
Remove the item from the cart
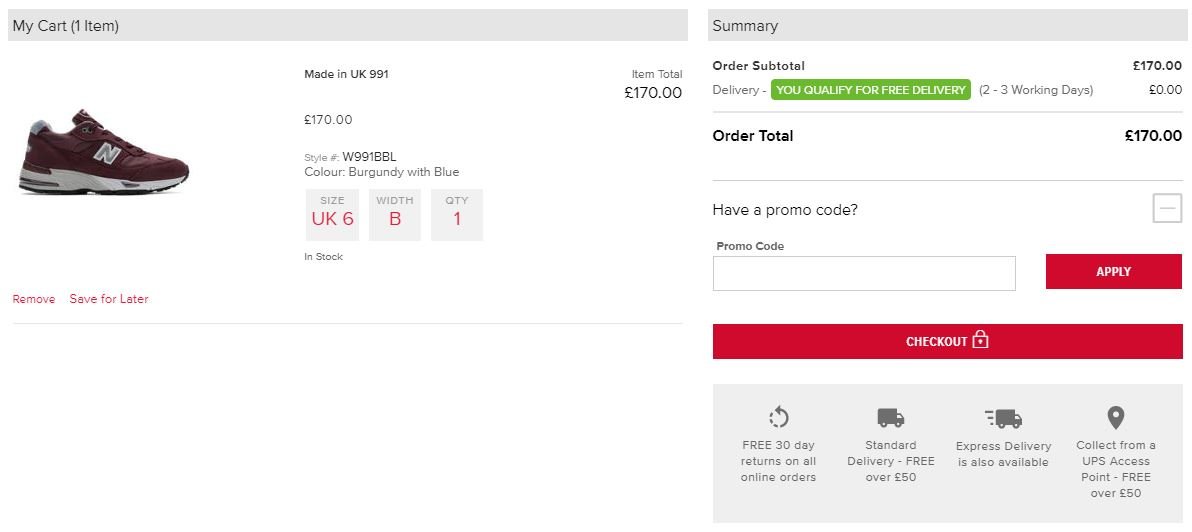34,299
